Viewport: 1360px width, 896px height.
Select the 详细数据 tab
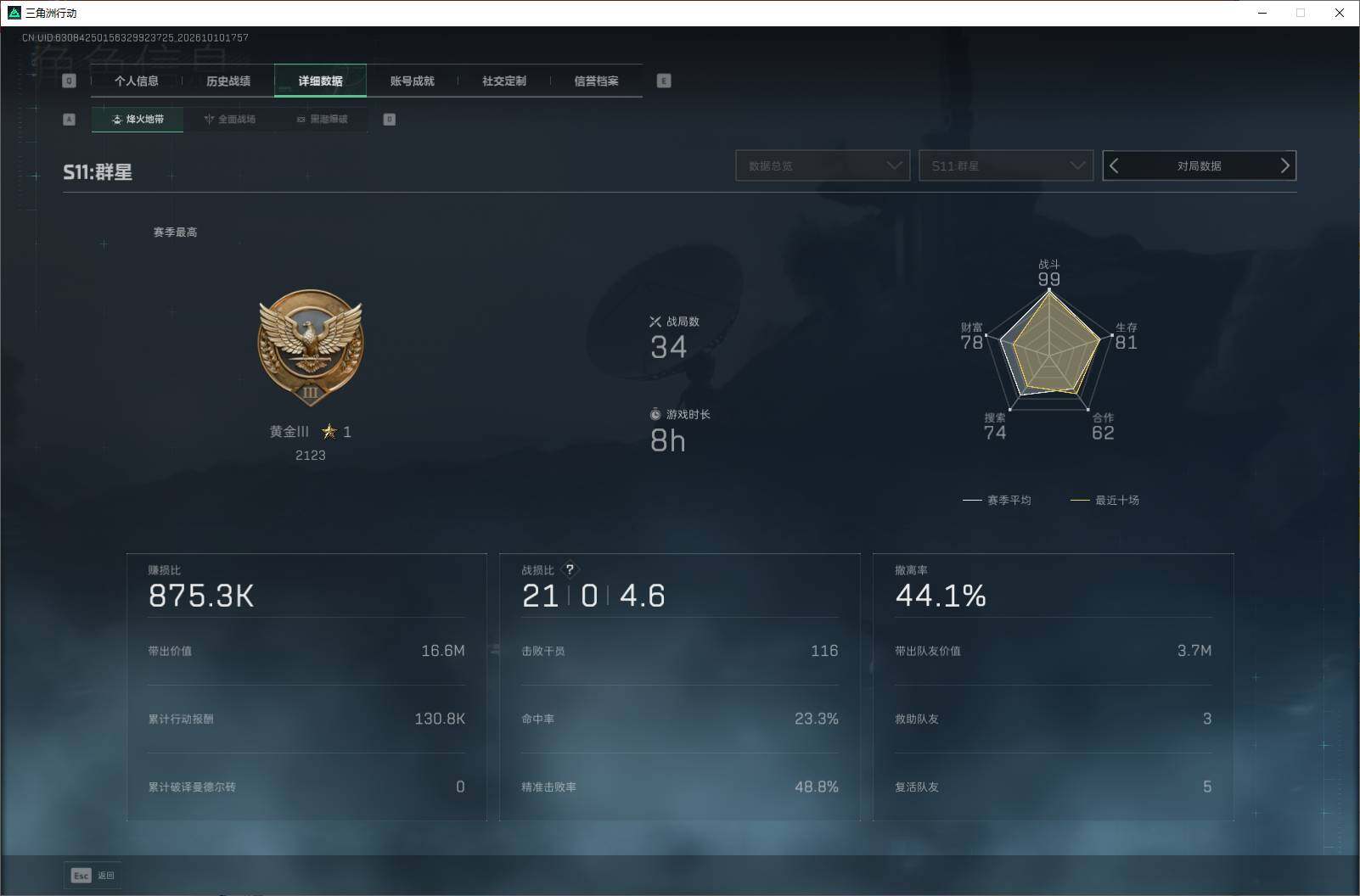[x=320, y=81]
